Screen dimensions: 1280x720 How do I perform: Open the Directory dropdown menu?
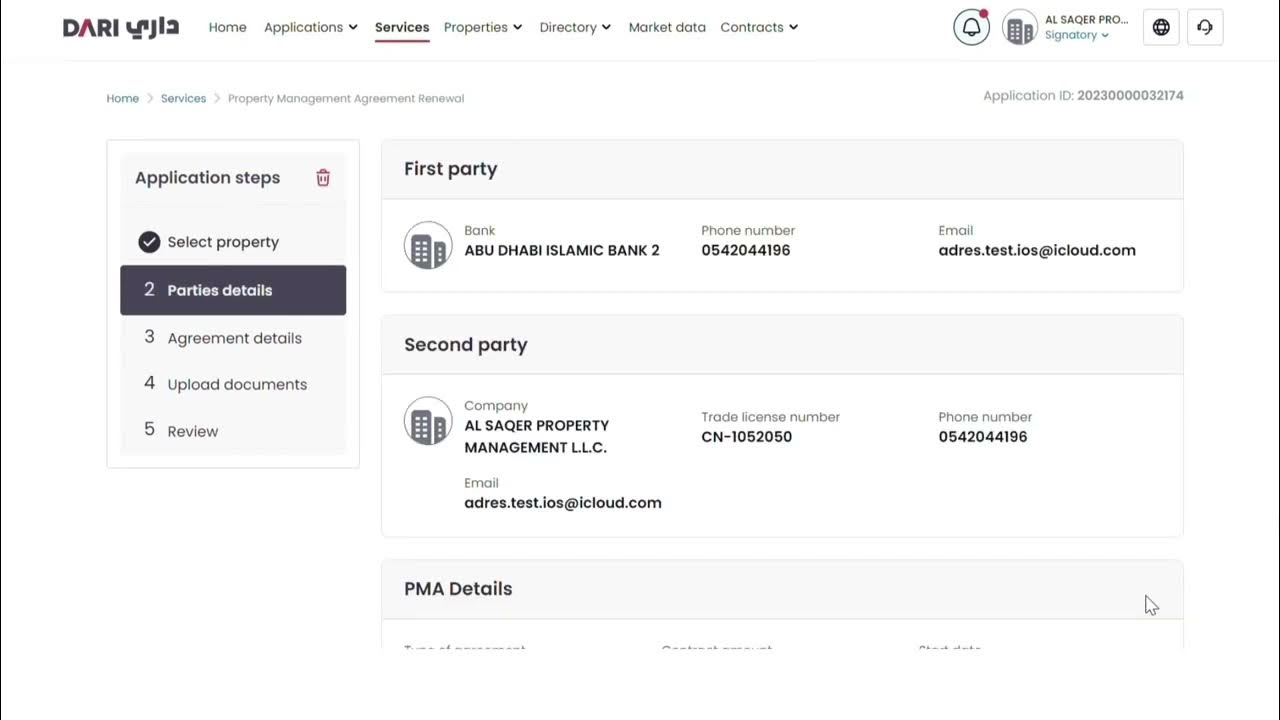575,27
